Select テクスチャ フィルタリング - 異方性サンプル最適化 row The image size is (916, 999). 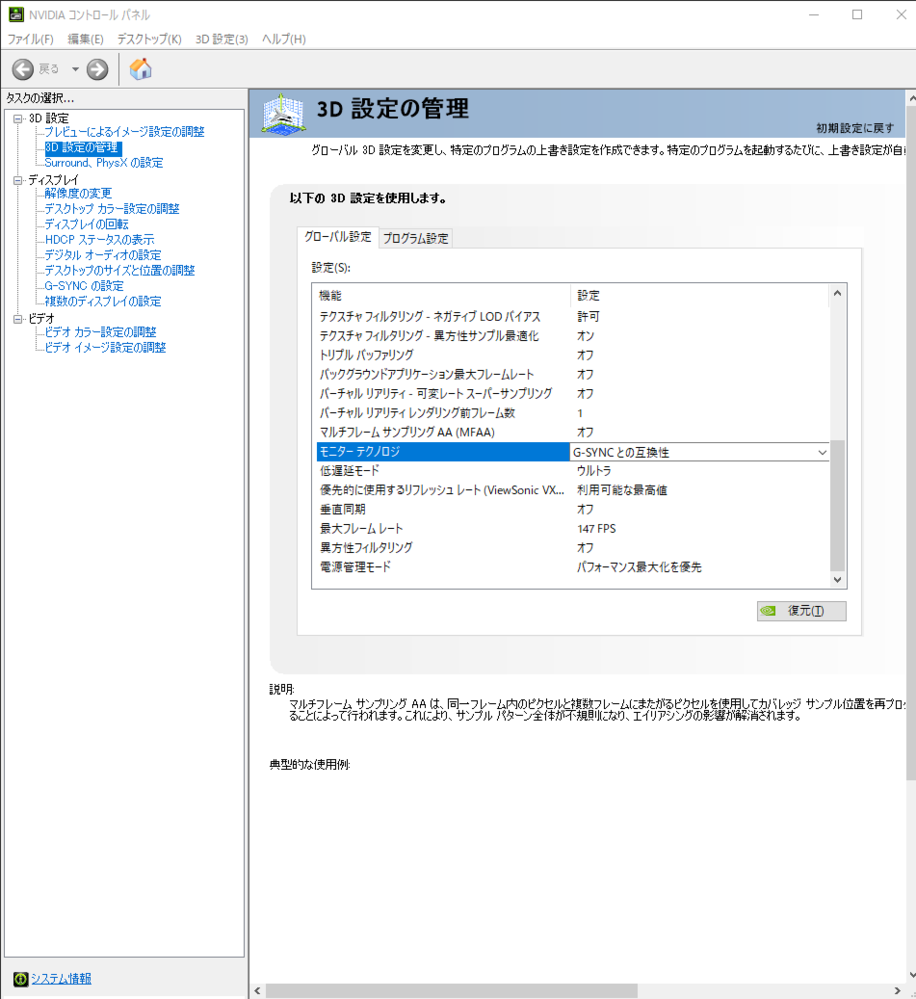pos(573,336)
